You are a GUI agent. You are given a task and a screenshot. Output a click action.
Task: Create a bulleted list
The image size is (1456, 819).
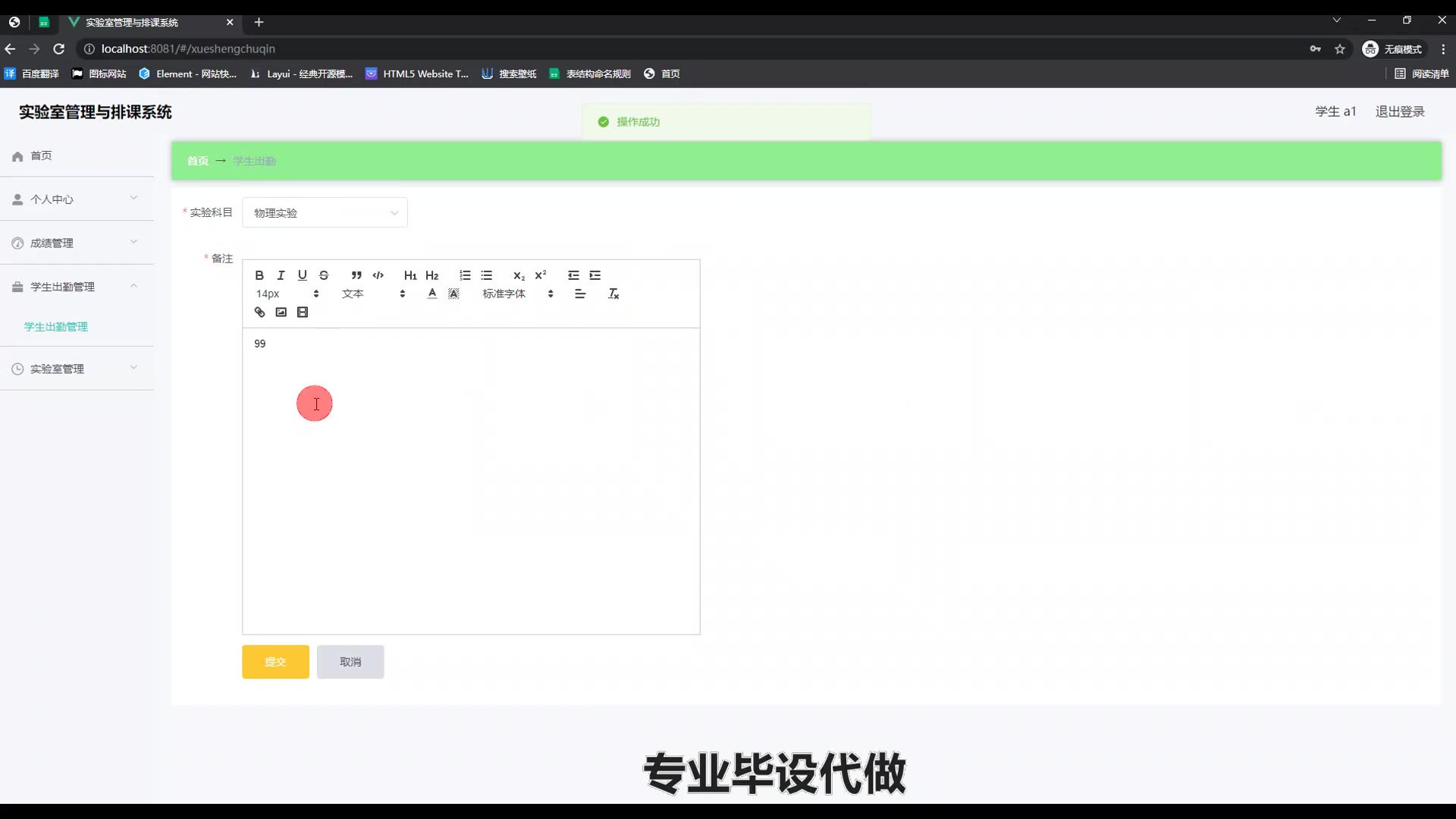coord(486,275)
